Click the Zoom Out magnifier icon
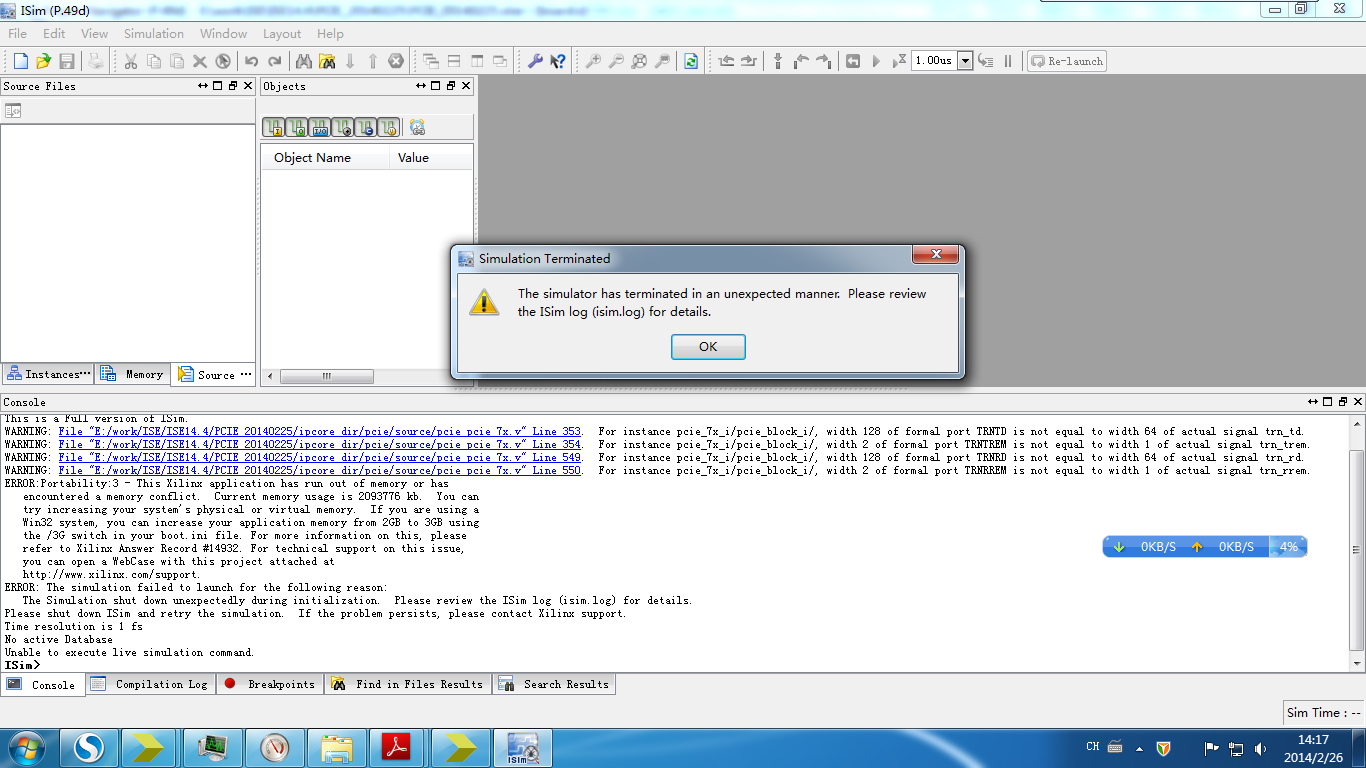The image size is (1366, 768). coord(616,61)
